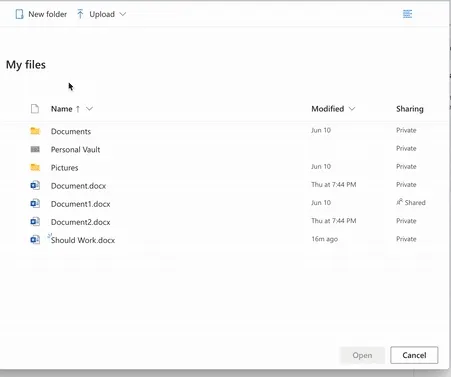The height and width of the screenshot is (377, 451).
Task: Click the '16m ago' modified time
Action: (x=324, y=239)
